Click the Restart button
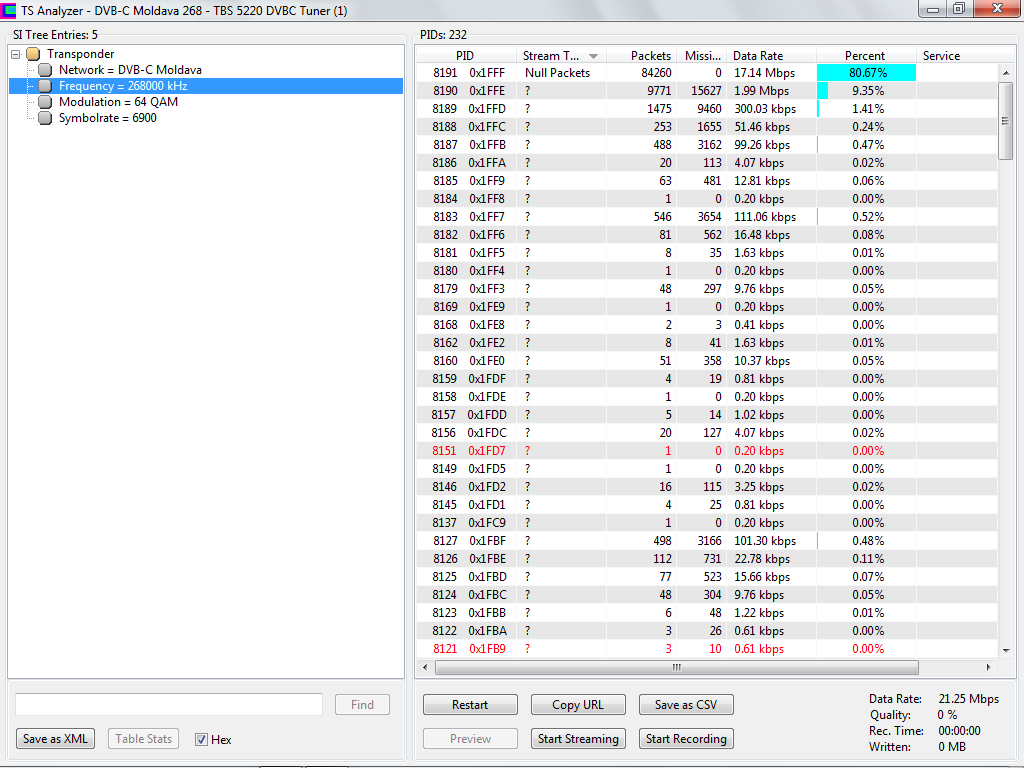1024x768 pixels. (x=470, y=705)
